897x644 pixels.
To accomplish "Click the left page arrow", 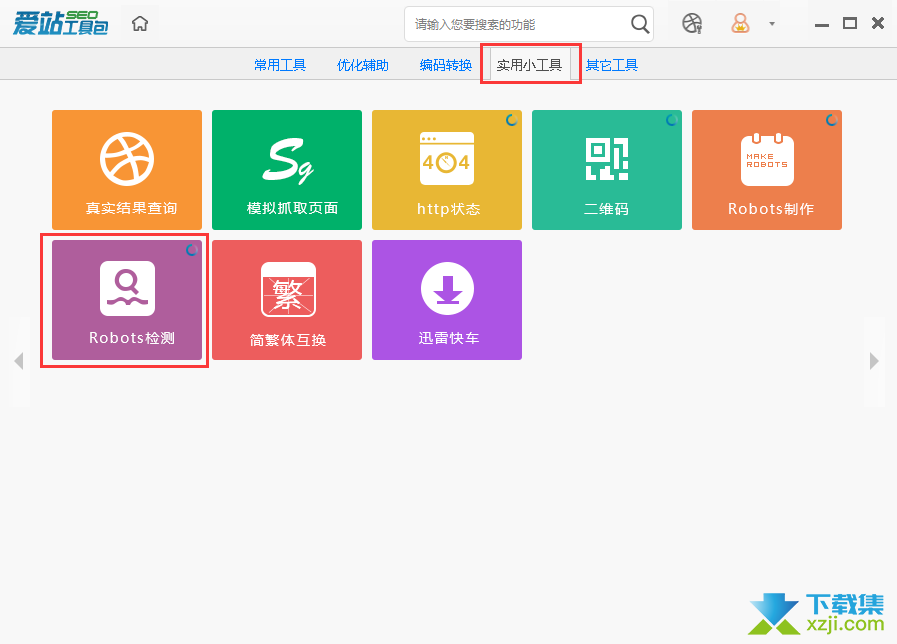I will point(19,361).
